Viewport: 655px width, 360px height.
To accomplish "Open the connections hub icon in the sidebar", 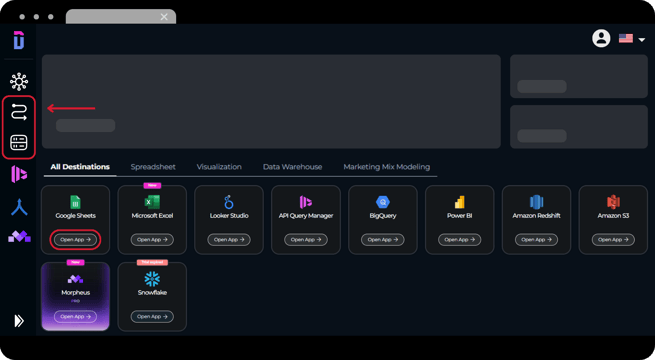I will 19,81.
